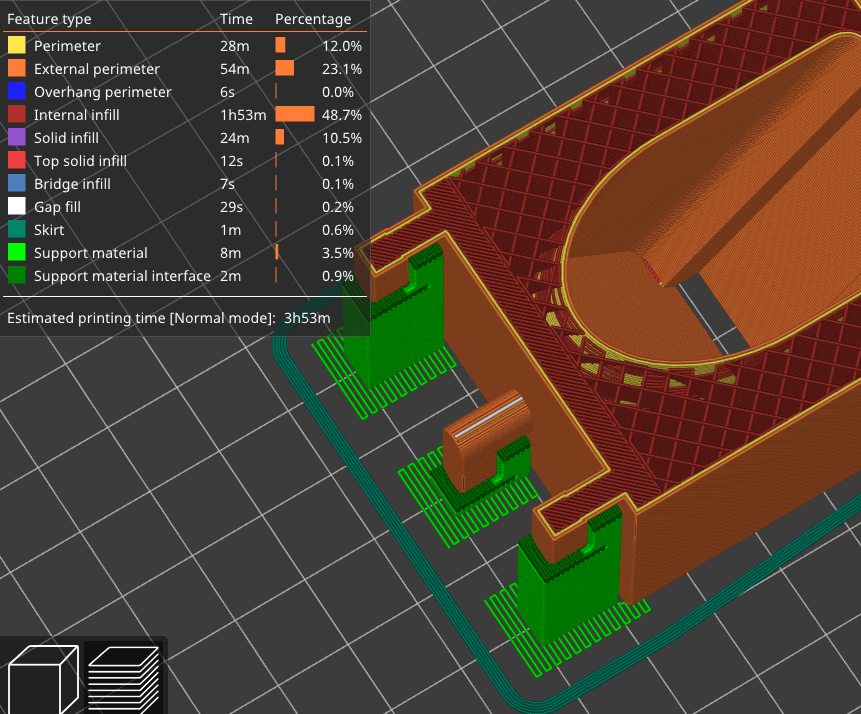Screen dimensions: 861x714
Task: Toggle Skirt feature label
Action: click(49, 230)
